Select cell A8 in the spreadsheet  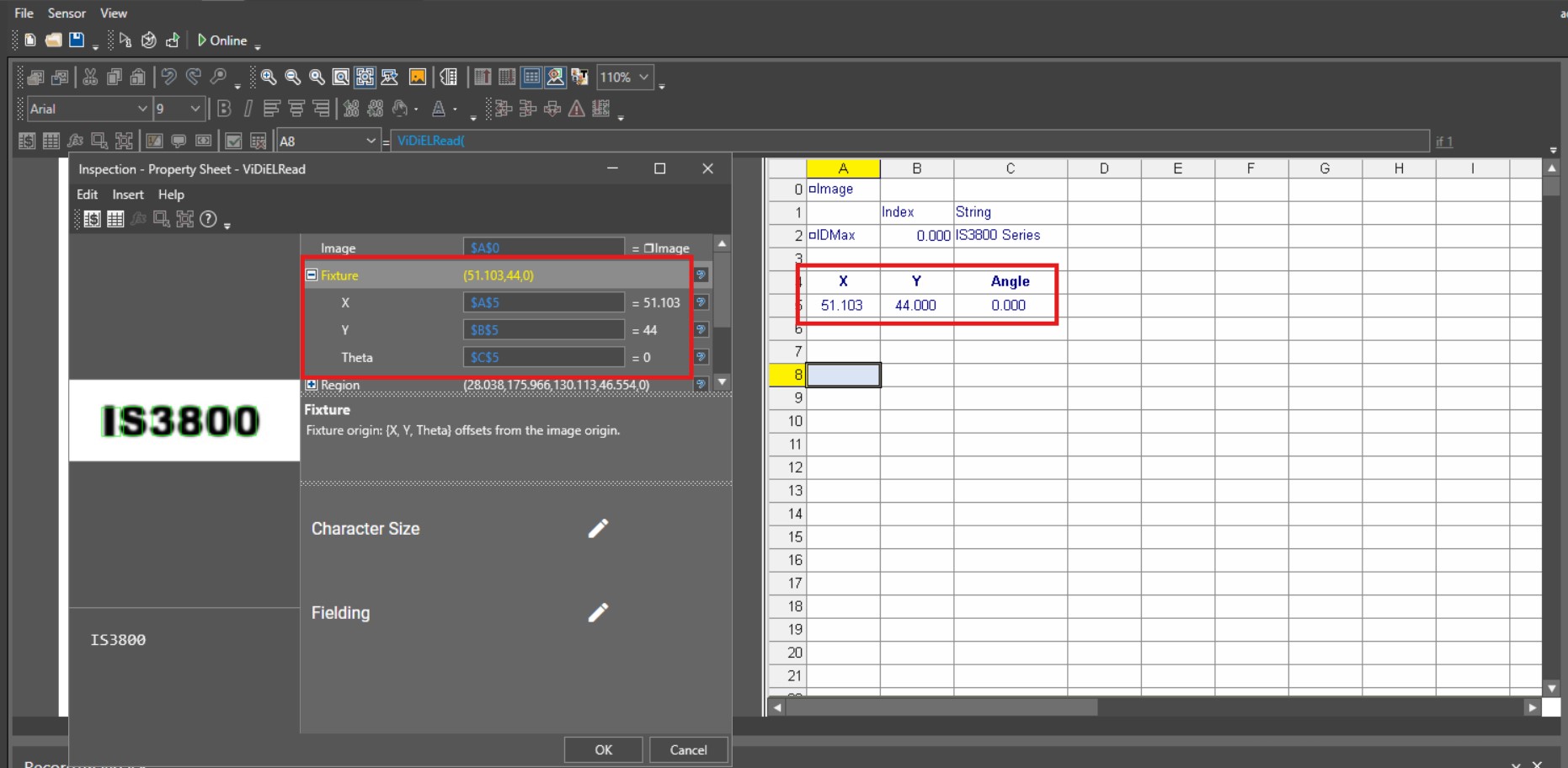click(x=843, y=375)
